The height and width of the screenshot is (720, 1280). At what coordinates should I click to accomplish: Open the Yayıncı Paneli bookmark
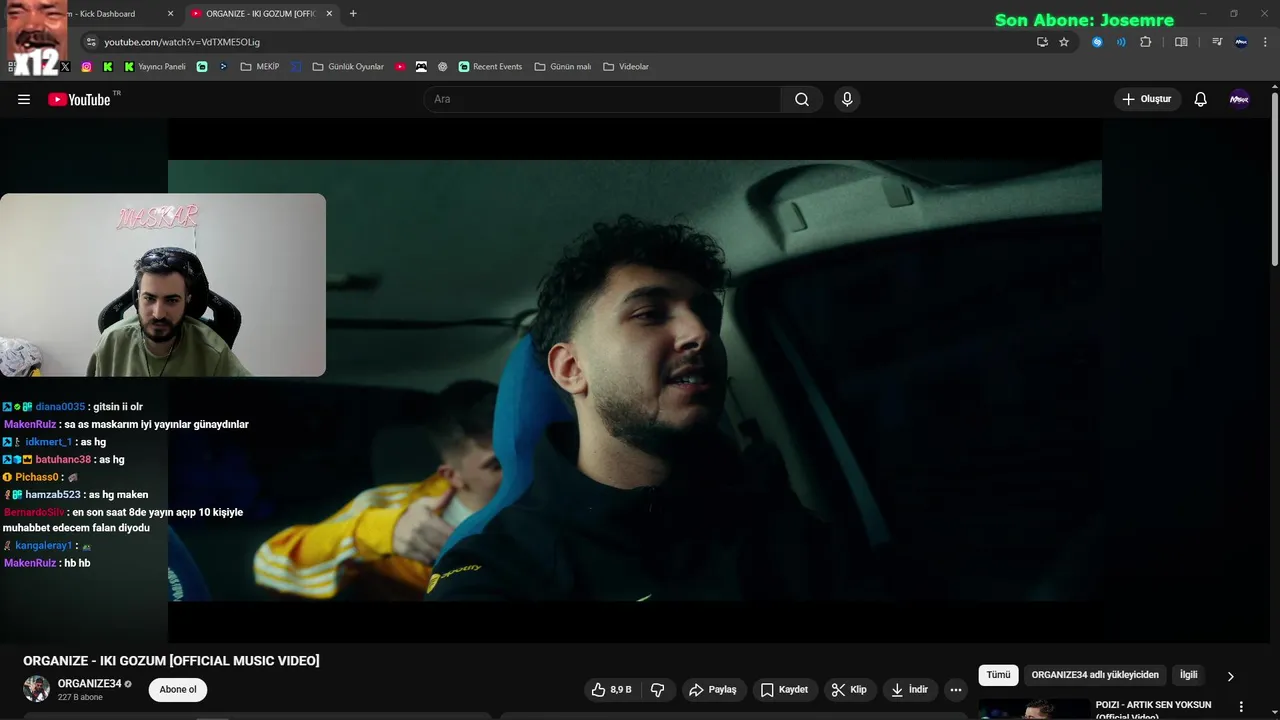pyautogui.click(x=155, y=67)
